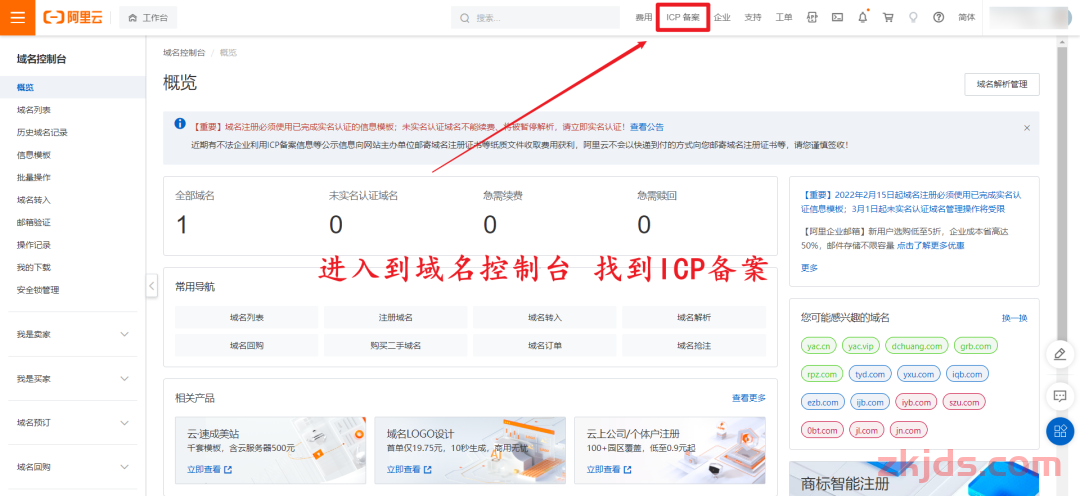The image size is (1080, 496).
Task: Click 立即查看 under 云·速成美站
Action: [x=209, y=470]
